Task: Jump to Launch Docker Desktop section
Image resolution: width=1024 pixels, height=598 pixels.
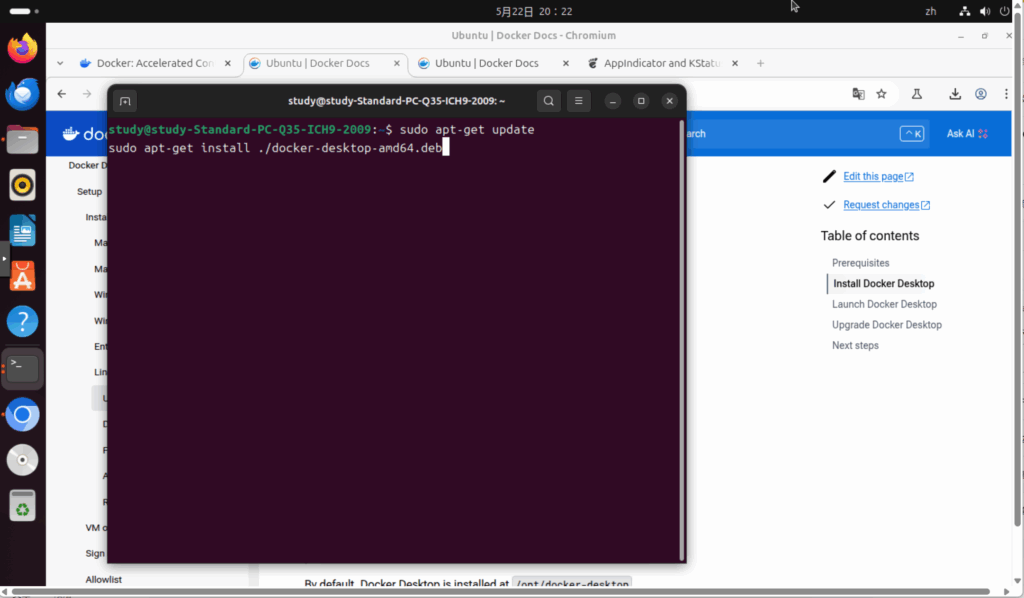Action: [884, 304]
